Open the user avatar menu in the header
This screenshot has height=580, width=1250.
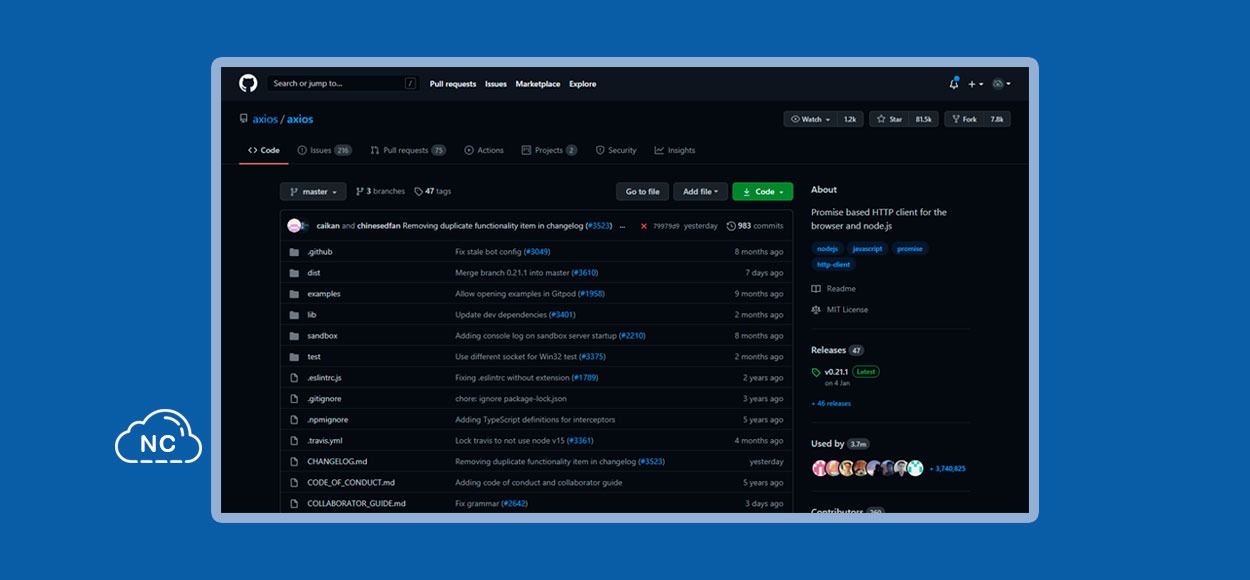1001,84
